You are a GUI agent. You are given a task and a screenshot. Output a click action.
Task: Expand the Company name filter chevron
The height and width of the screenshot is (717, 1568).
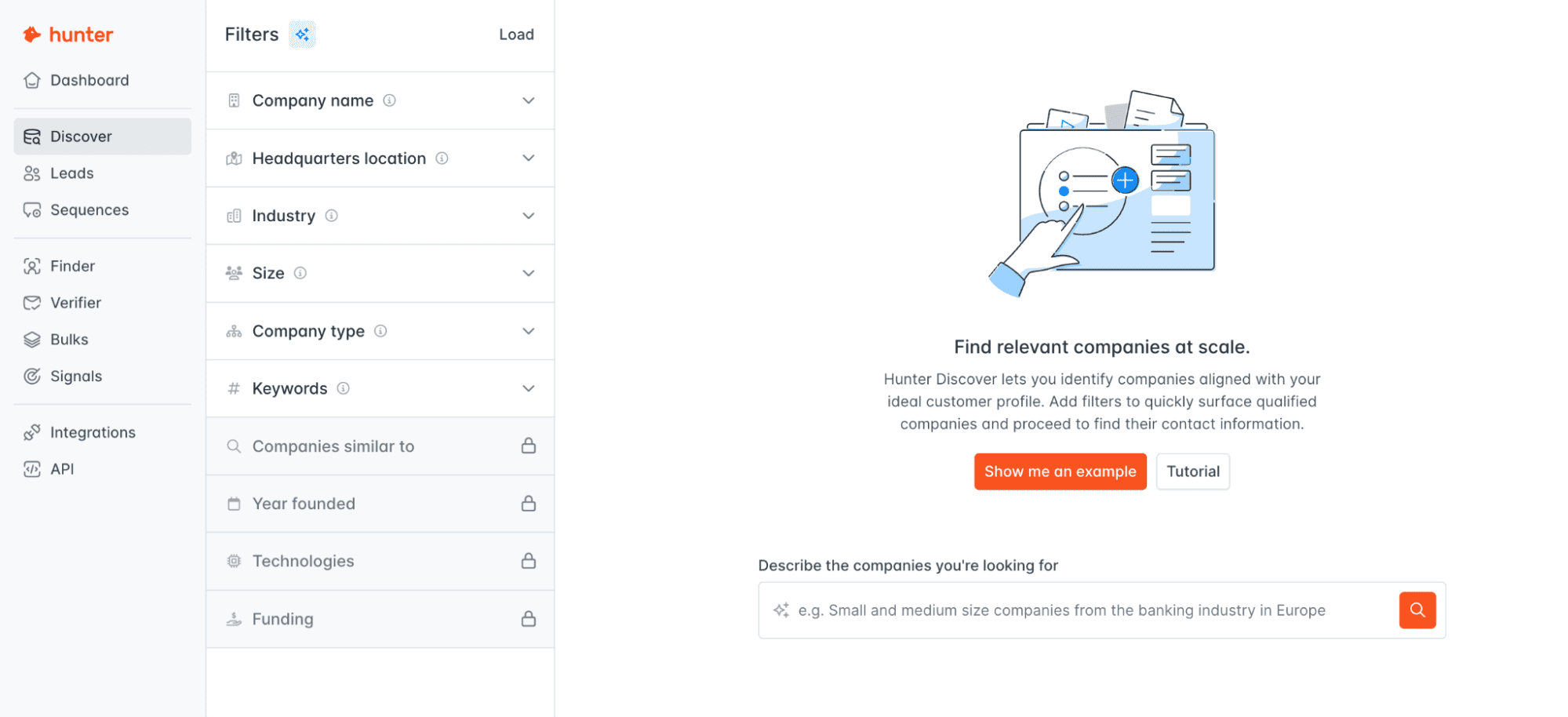529,100
